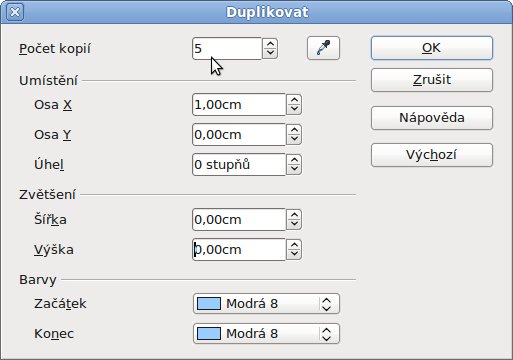
Task: Increase Počet kopií with the up arrow
Action: (x=270, y=44)
